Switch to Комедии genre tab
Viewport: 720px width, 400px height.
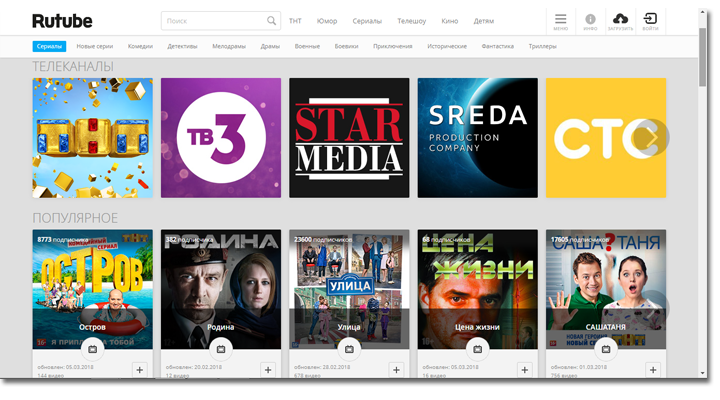[x=141, y=46]
